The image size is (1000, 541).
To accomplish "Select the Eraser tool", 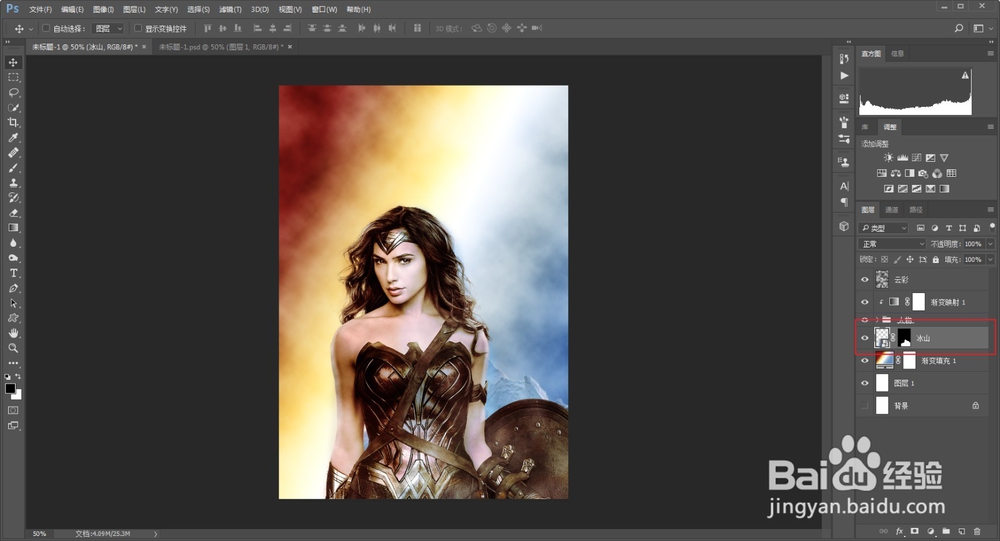I will 13,213.
